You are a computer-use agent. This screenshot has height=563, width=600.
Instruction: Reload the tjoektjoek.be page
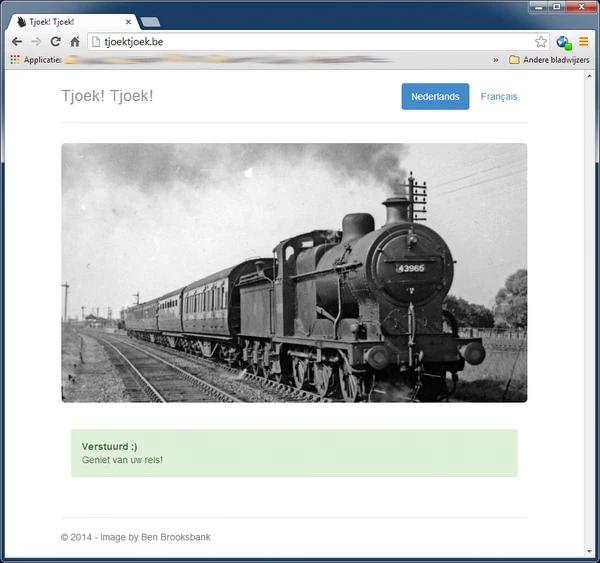56,41
